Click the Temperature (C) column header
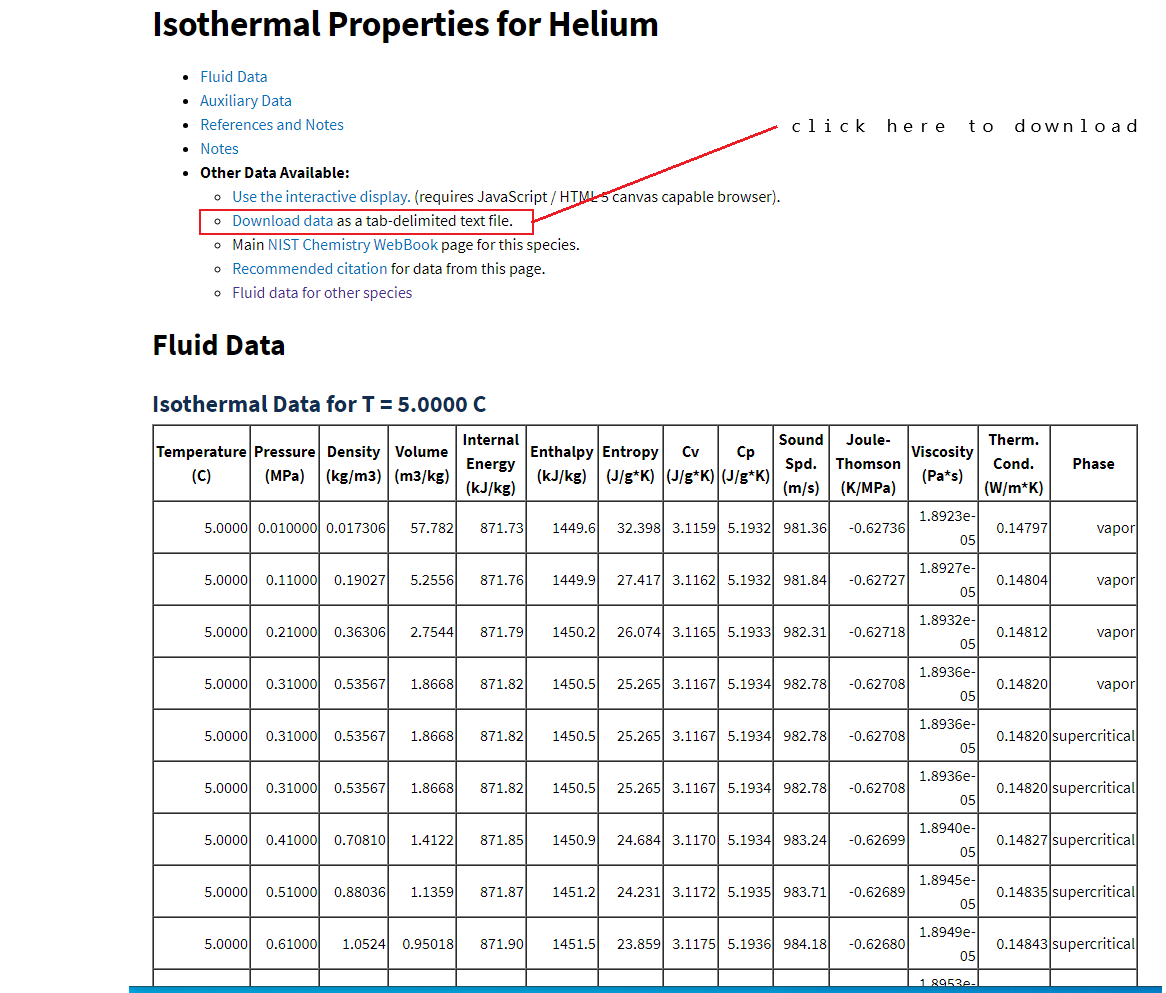 202,463
